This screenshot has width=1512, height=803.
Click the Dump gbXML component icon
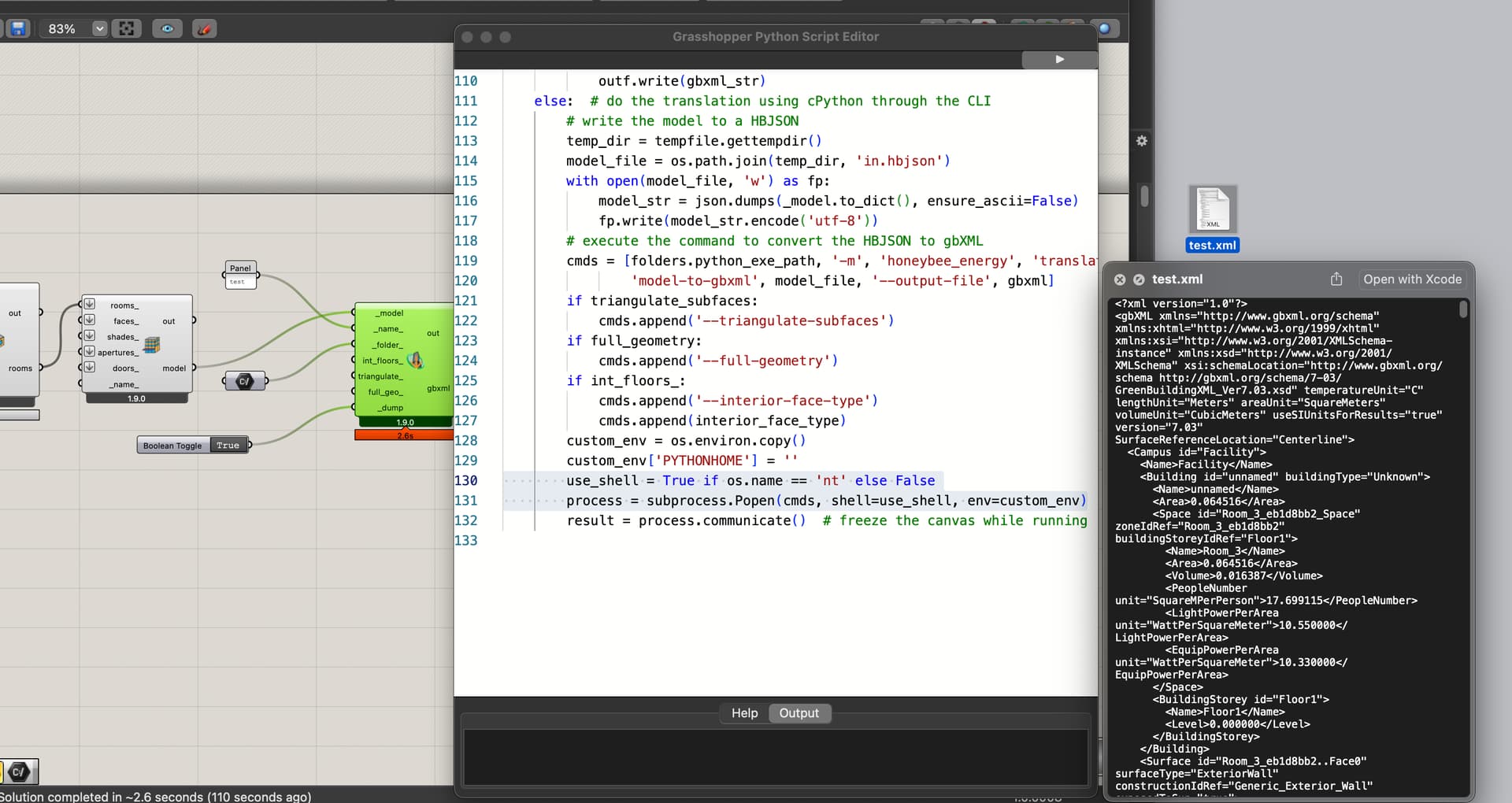tap(415, 361)
